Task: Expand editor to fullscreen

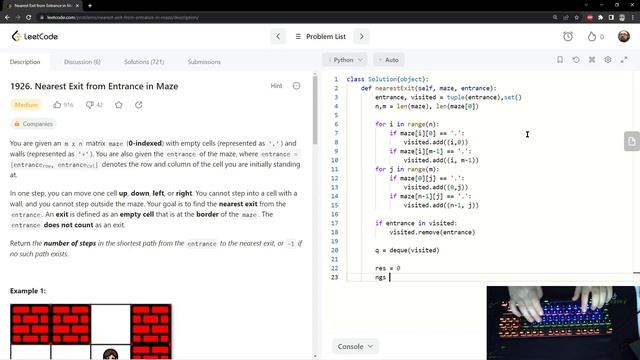Action: [624, 60]
